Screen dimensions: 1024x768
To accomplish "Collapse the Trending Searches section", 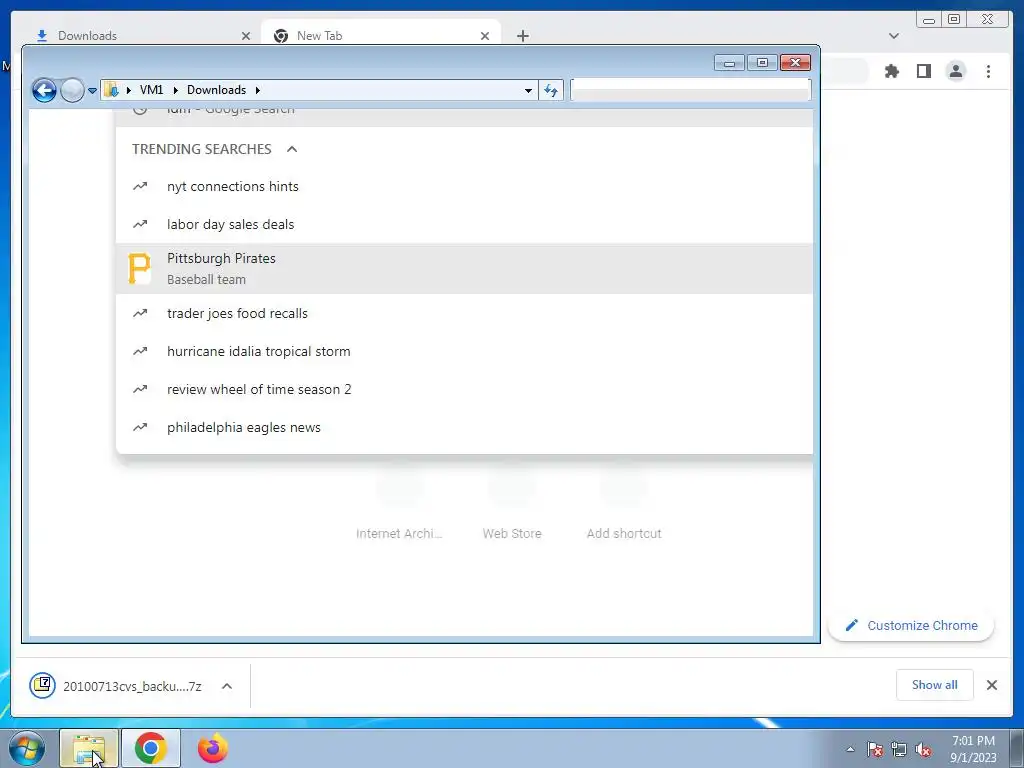I will [x=292, y=149].
